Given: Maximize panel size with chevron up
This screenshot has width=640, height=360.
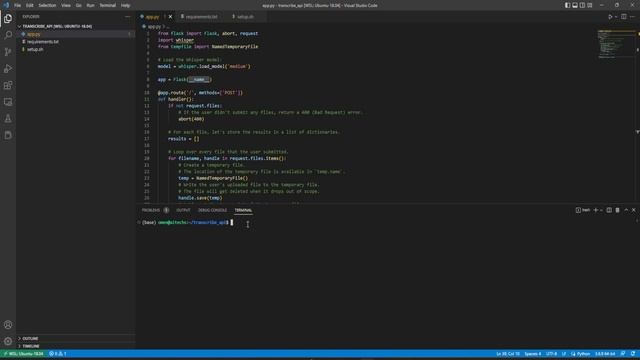Looking at the screenshot, I should coord(626,210).
